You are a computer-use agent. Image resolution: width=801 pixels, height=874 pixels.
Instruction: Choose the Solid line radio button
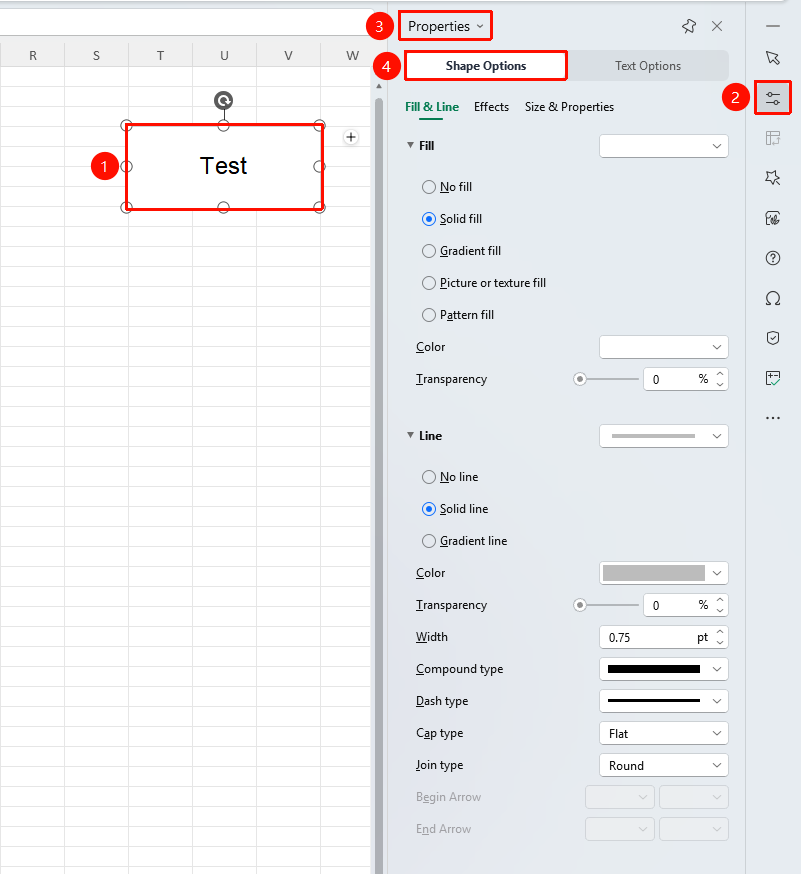pos(429,509)
